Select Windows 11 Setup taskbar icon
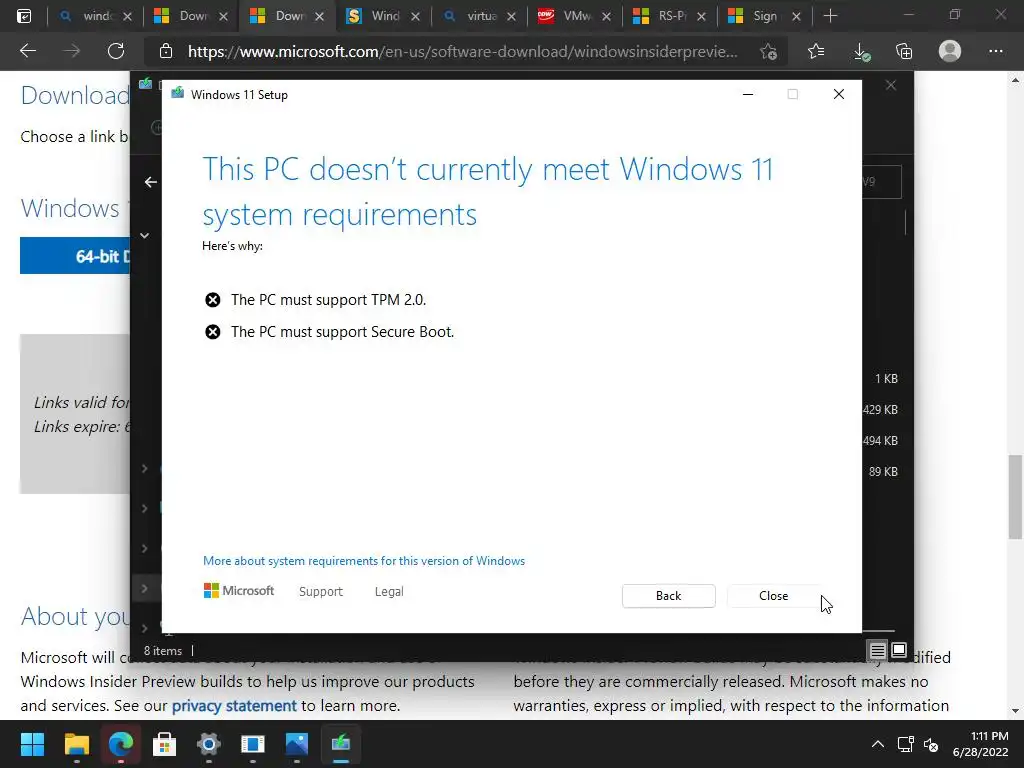Viewport: 1024px width, 768px height. pos(340,744)
